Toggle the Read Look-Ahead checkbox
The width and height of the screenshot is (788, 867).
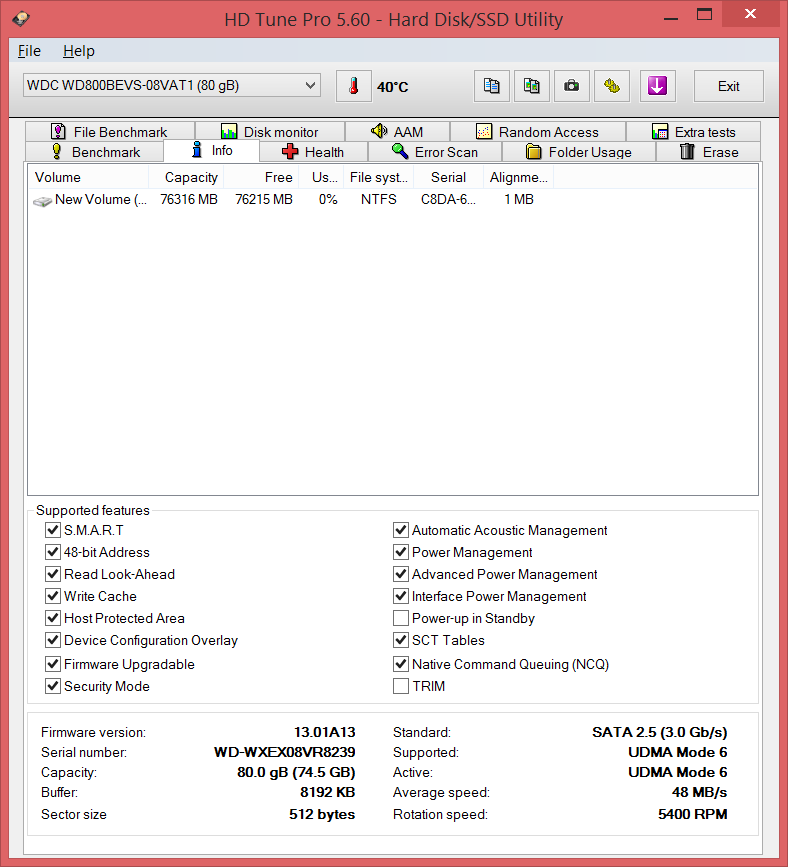click(53, 574)
